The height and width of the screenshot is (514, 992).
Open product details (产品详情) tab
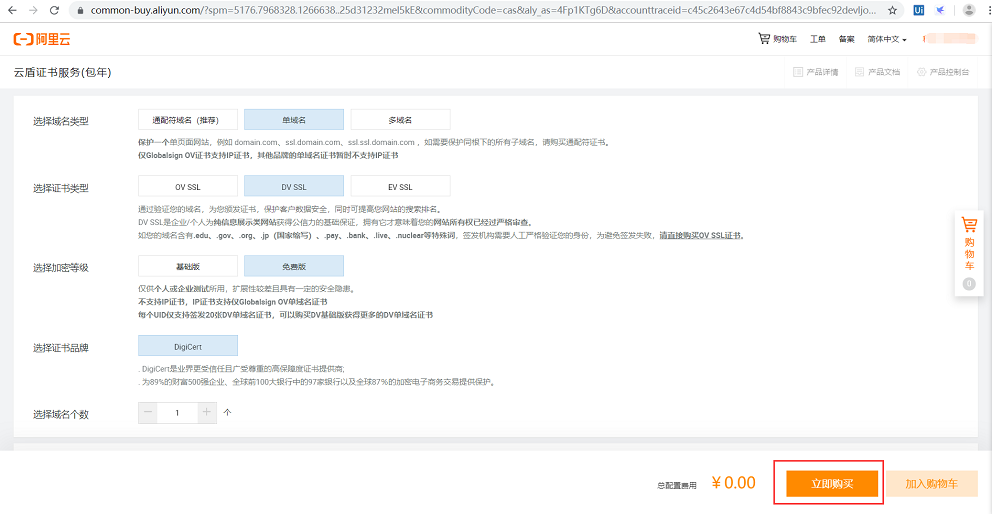[x=816, y=72]
